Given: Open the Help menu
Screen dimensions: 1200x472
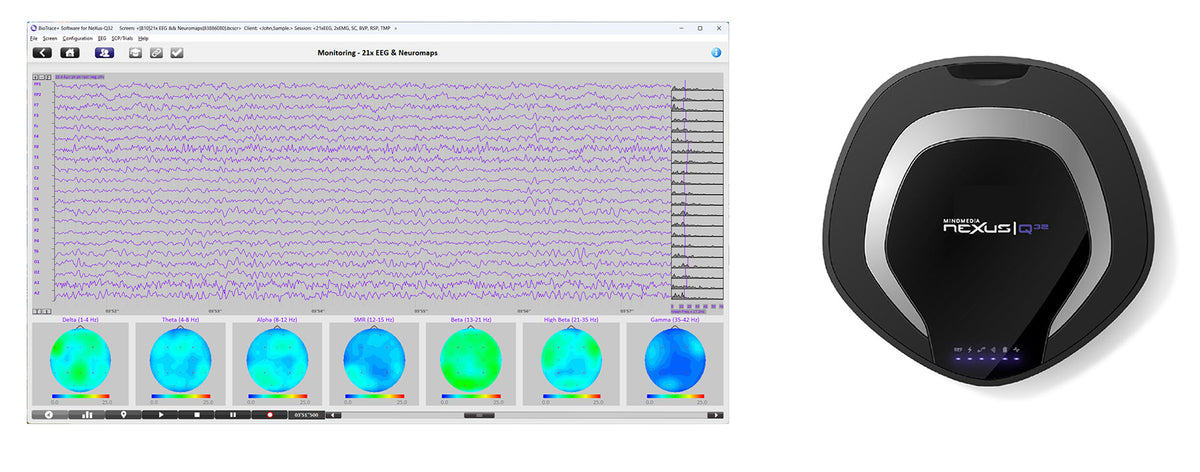Looking at the screenshot, I should click(x=143, y=38).
